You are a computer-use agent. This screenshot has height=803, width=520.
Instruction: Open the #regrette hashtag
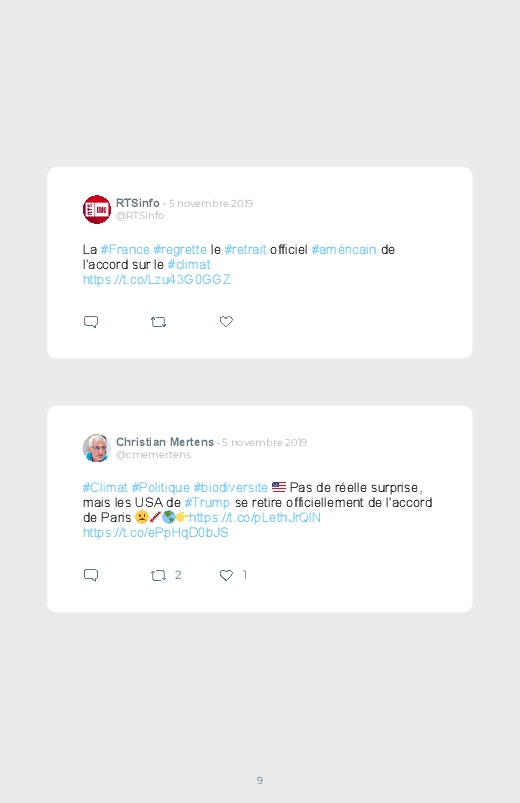click(x=180, y=249)
